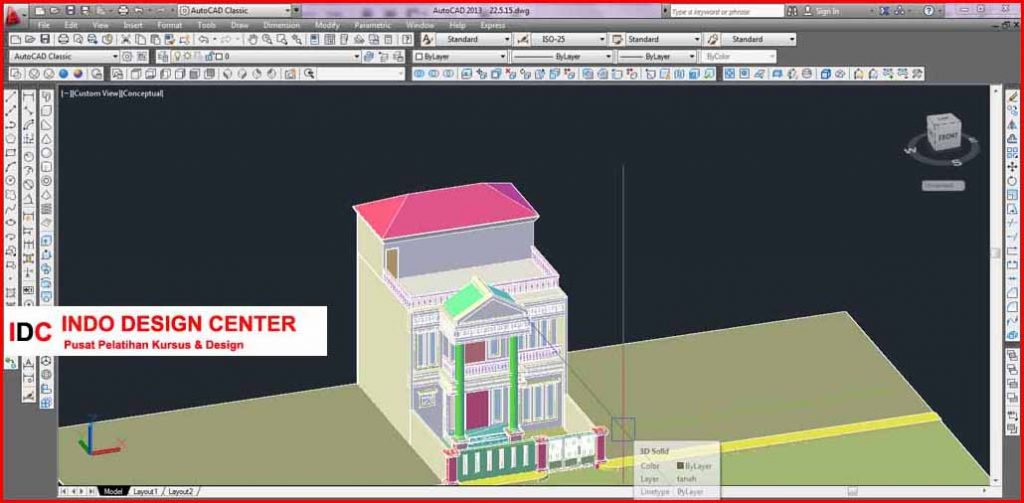The image size is (1024, 503).
Task: Open the Workspaces toolbar AutoCAD Classic dropdown
Action: pos(65,57)
